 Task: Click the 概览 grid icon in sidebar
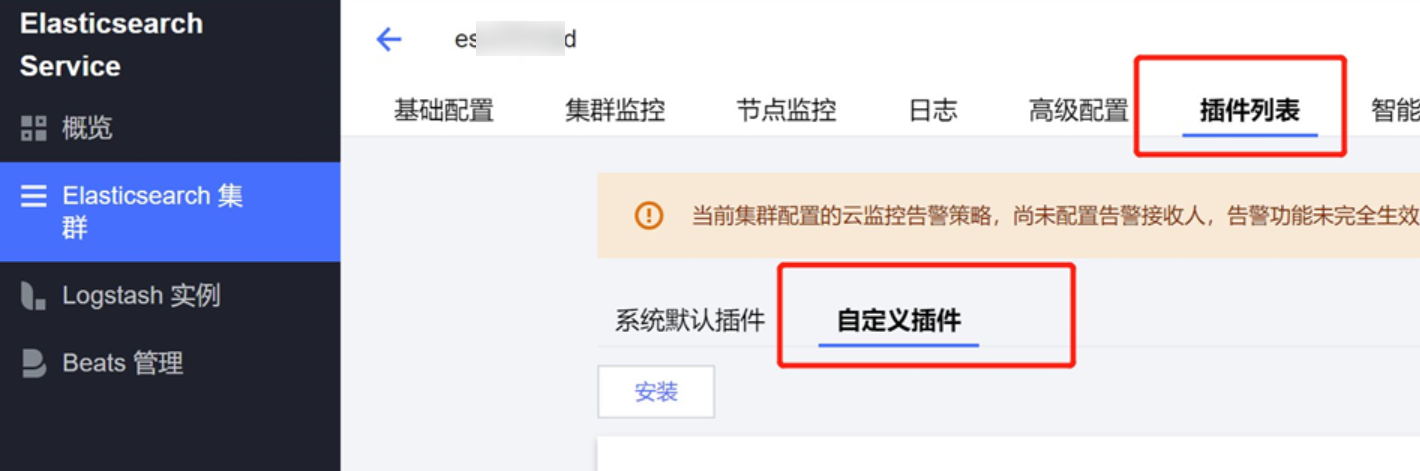[x=34, y=128]
